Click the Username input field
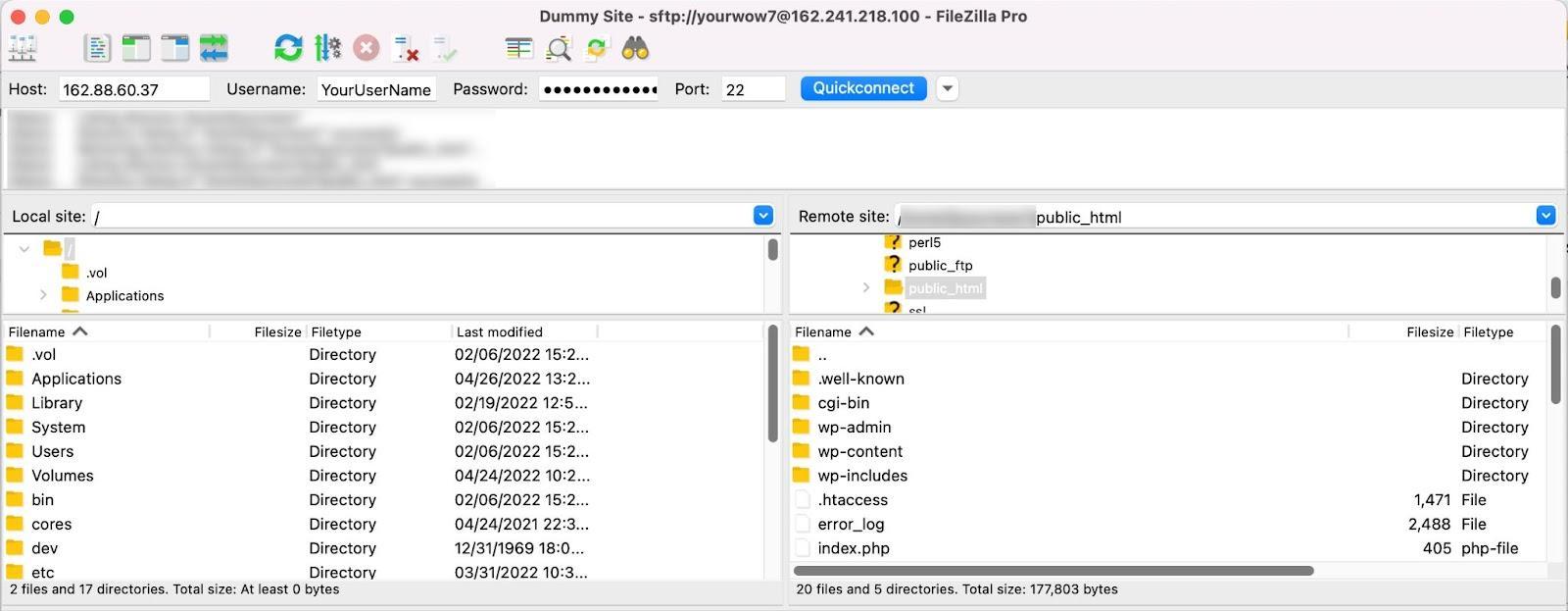 click(x=377, y=89)
